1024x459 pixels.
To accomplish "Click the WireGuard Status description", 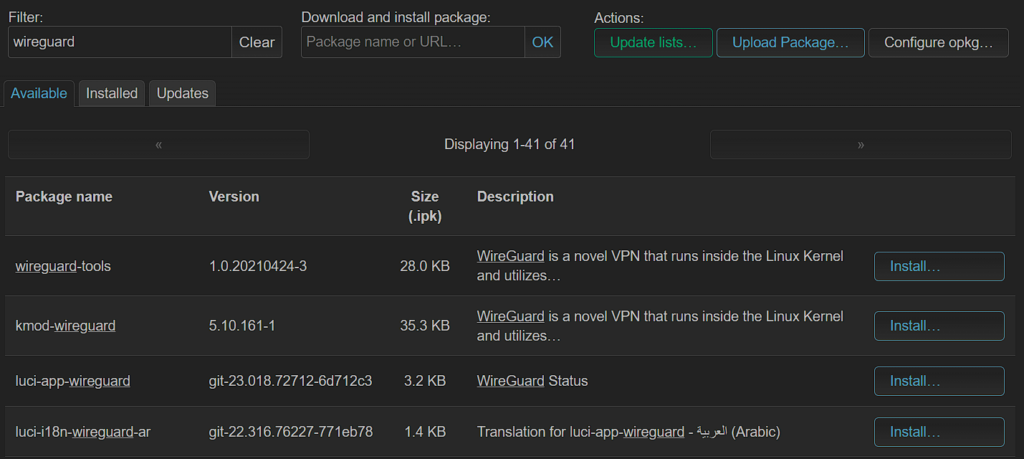I will [x=532, y=381].
